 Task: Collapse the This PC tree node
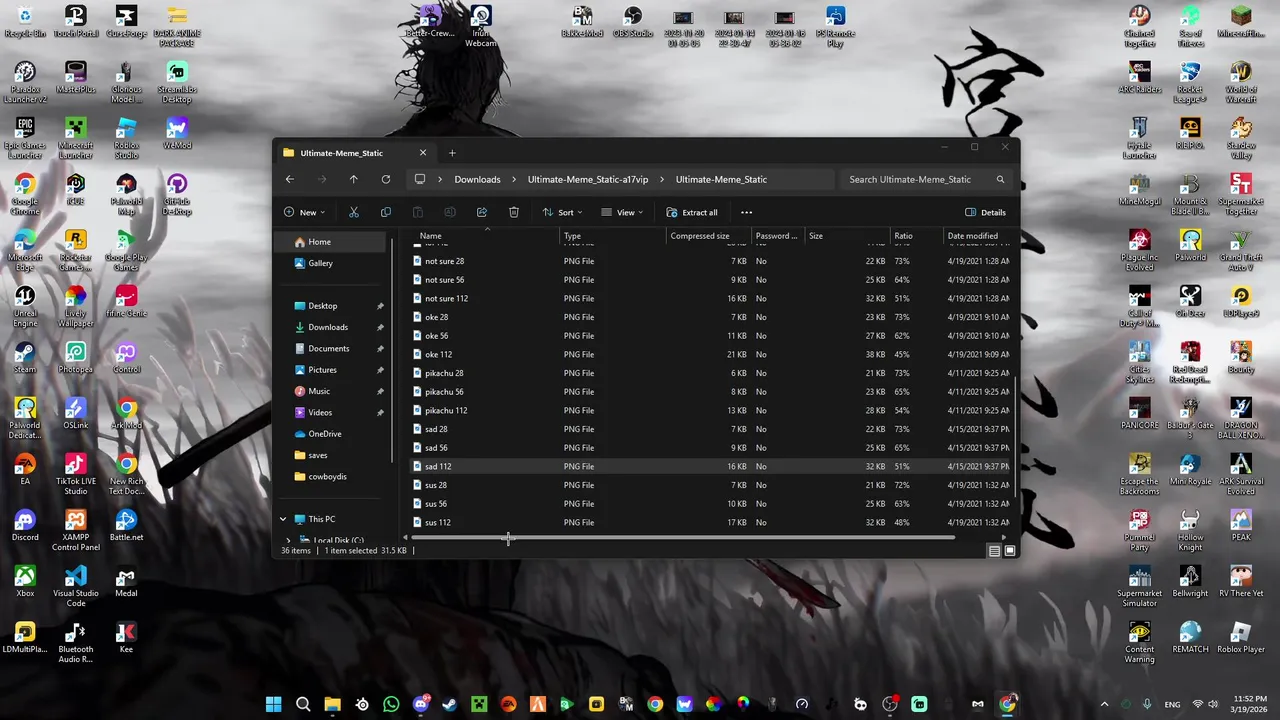pyautogui.click(x=283, y=519)
